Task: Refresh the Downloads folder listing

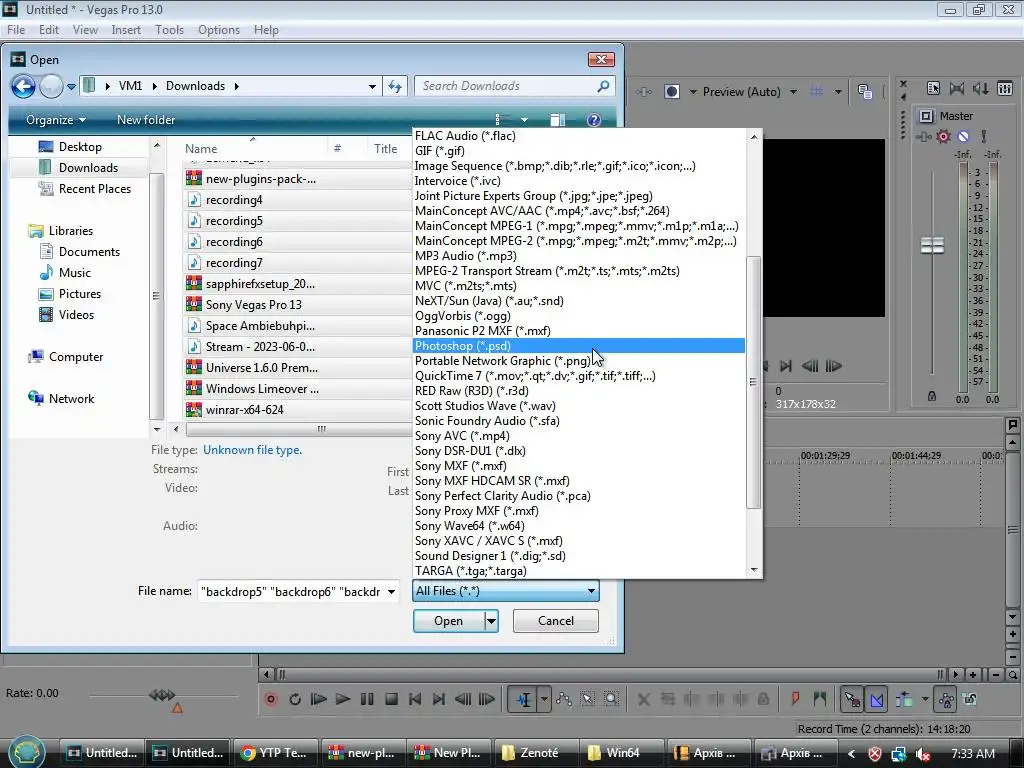Action: coord(395,86)
